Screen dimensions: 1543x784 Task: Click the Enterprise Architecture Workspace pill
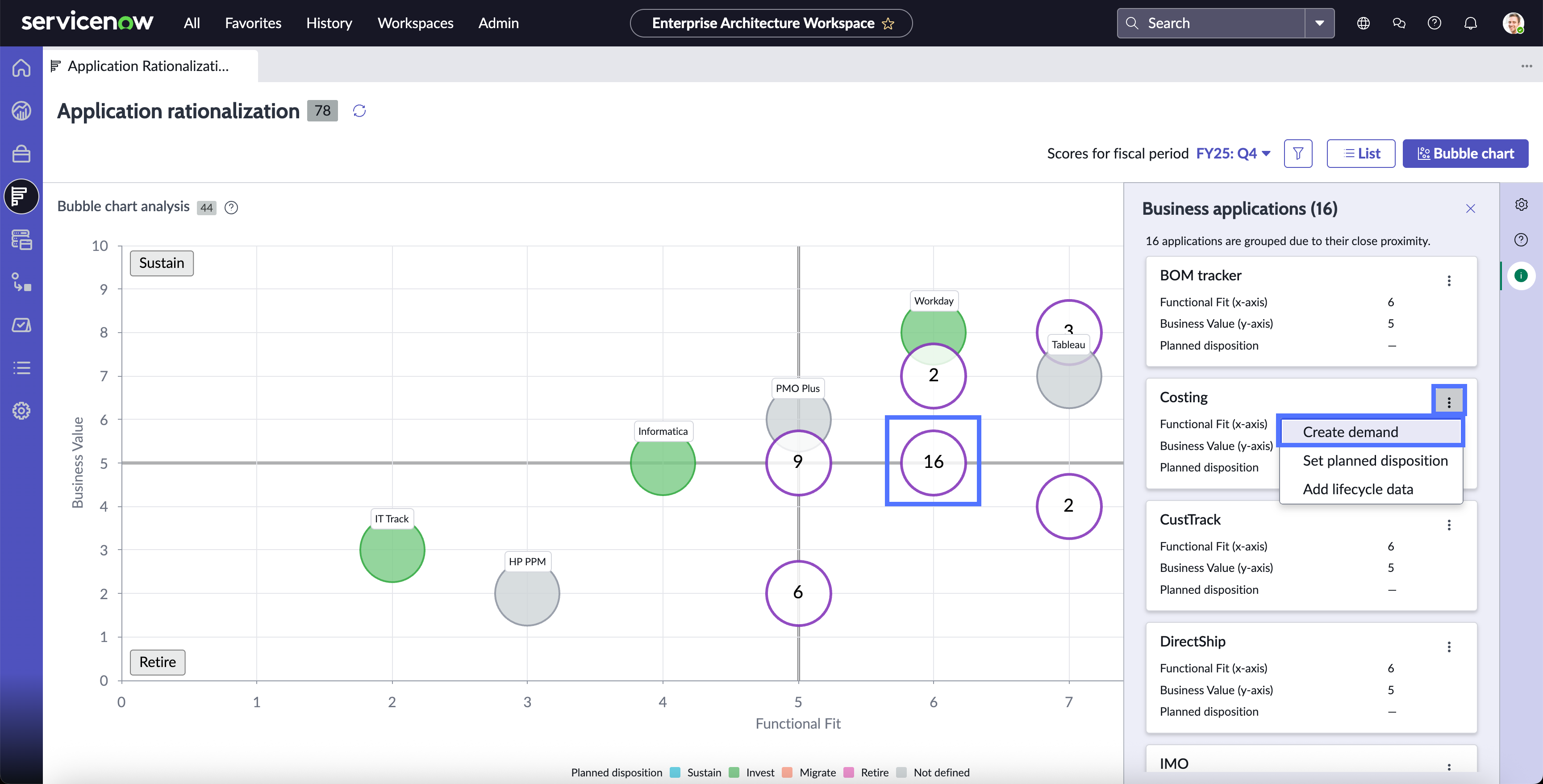pyautogui.click(x=771, y=23)
